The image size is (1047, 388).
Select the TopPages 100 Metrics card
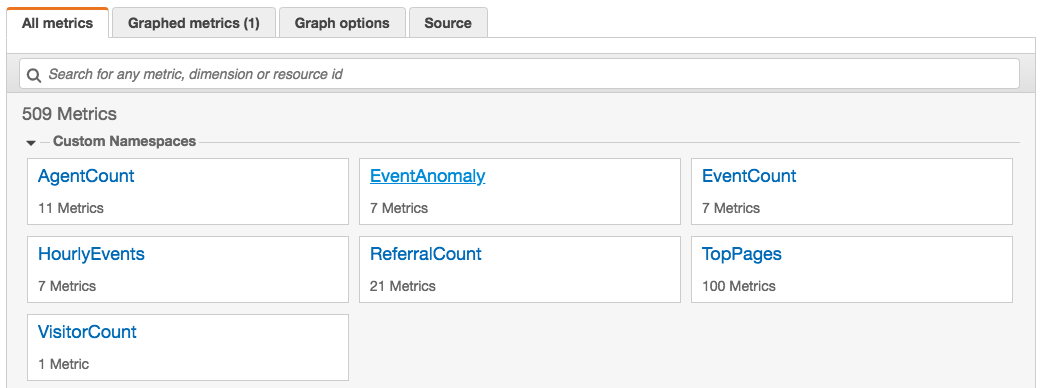pos(852,269)
